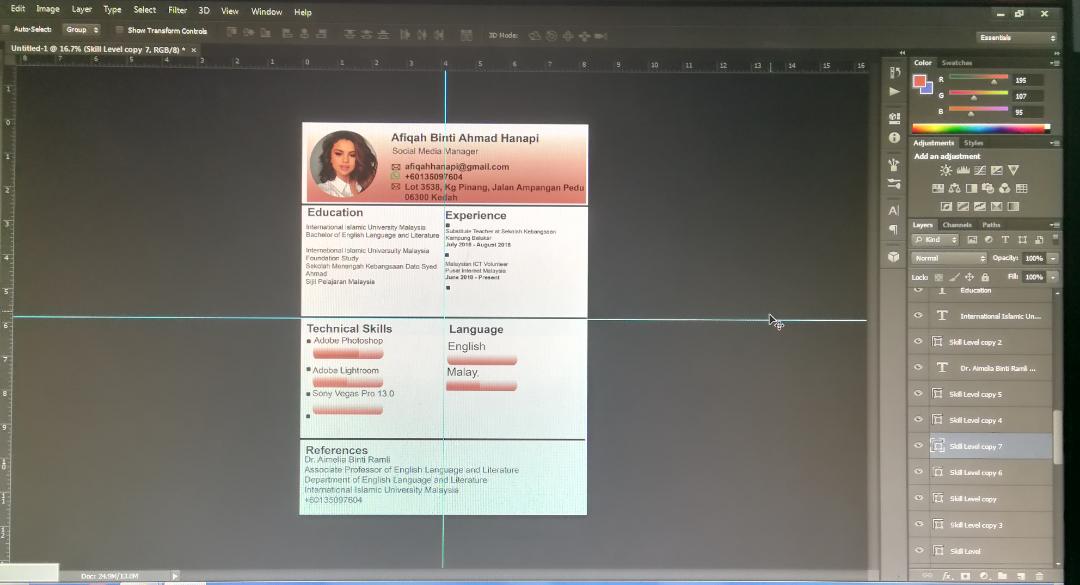Open the layer style fx button
Image resolution: width=1080 pixels, height=585 pixels.
[947, 576]
